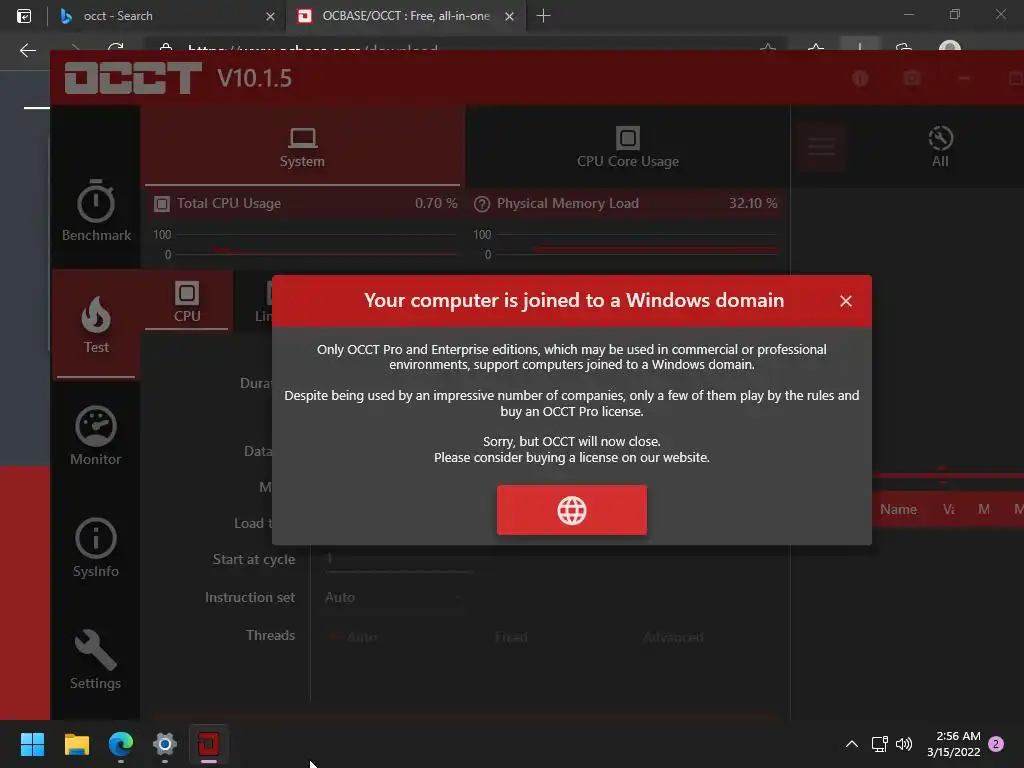Open the SysInfo section
Image resolution: width=1024 pixels, height=768 pixels.
pyautogui.click(x=96, y=548)
